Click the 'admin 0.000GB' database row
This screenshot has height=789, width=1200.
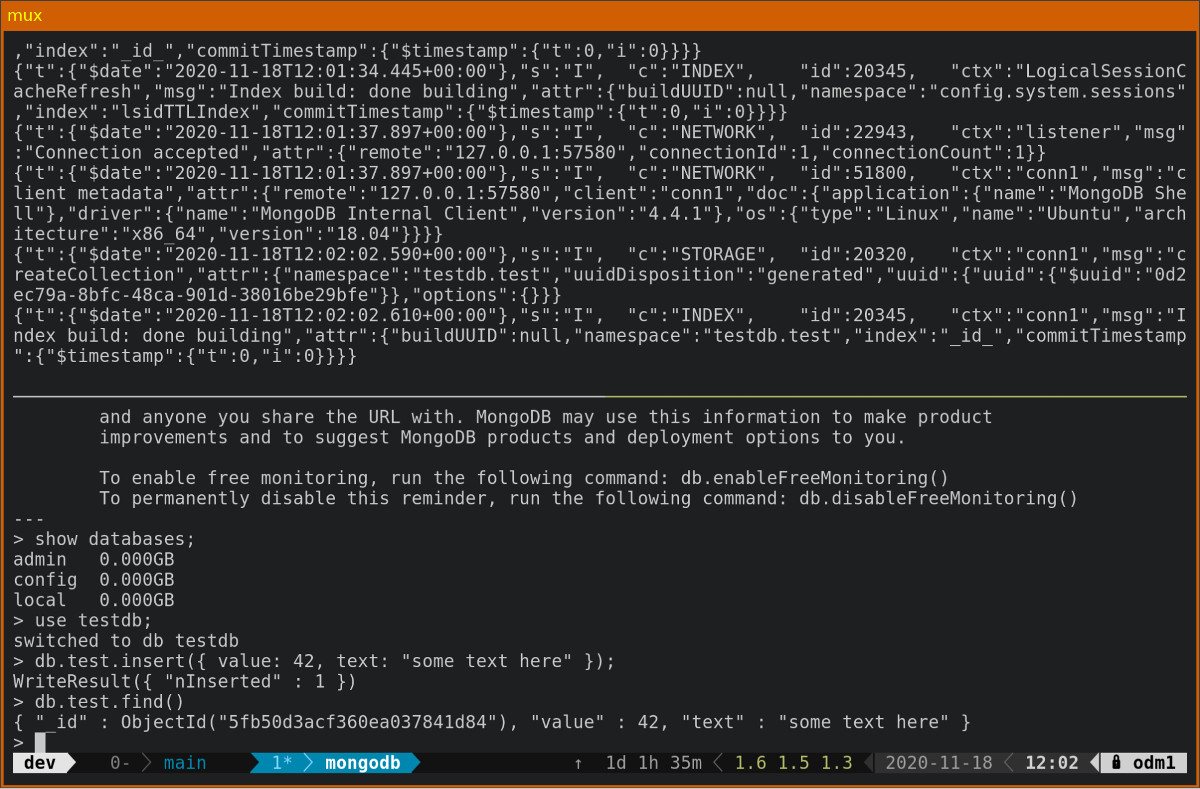tap(94, 559)
